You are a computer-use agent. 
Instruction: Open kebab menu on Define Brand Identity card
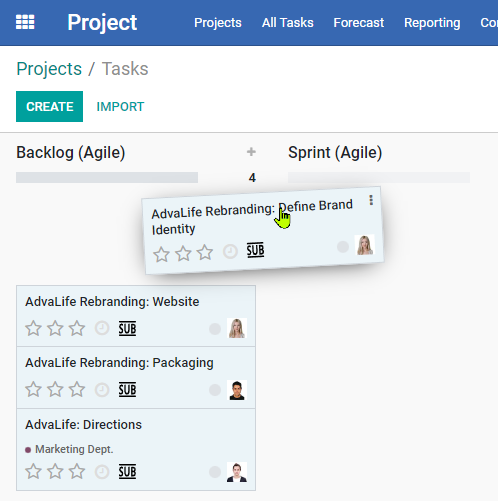[x=371, y=200]
